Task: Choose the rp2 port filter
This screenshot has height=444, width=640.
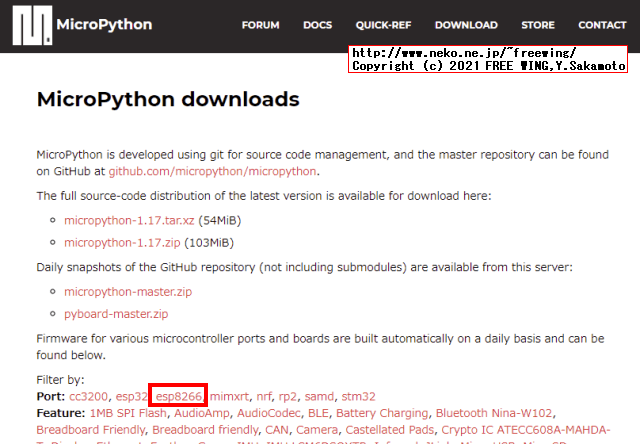Action: click(x=288, y=396)
